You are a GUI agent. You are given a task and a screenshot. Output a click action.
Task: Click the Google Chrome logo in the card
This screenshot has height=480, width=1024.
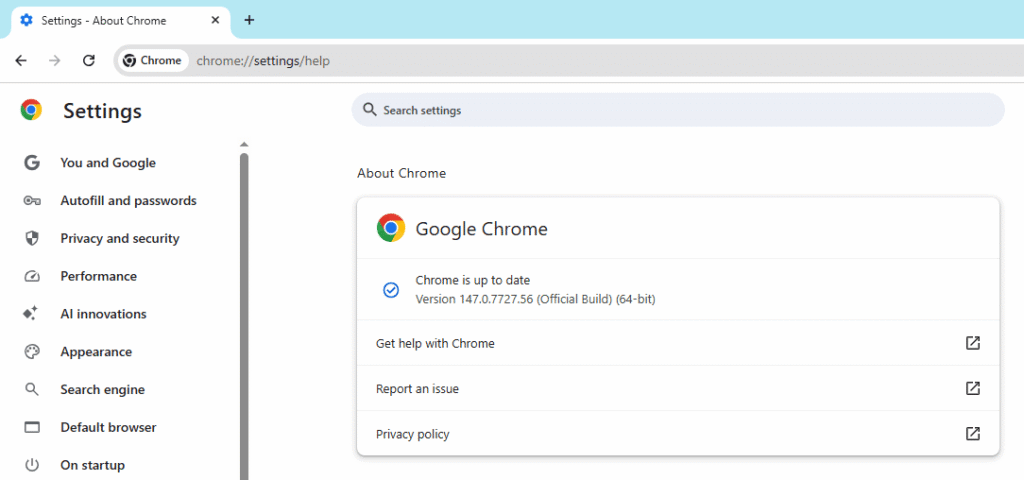[391, 228]
